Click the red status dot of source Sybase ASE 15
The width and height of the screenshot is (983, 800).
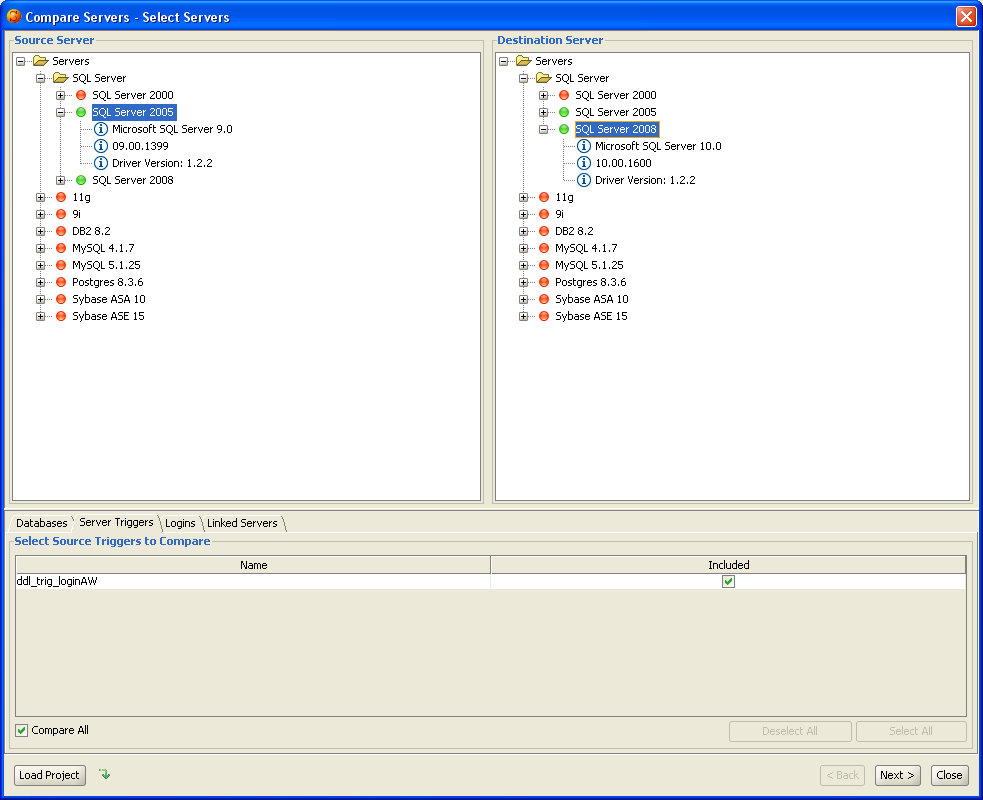tap(61, 316)
